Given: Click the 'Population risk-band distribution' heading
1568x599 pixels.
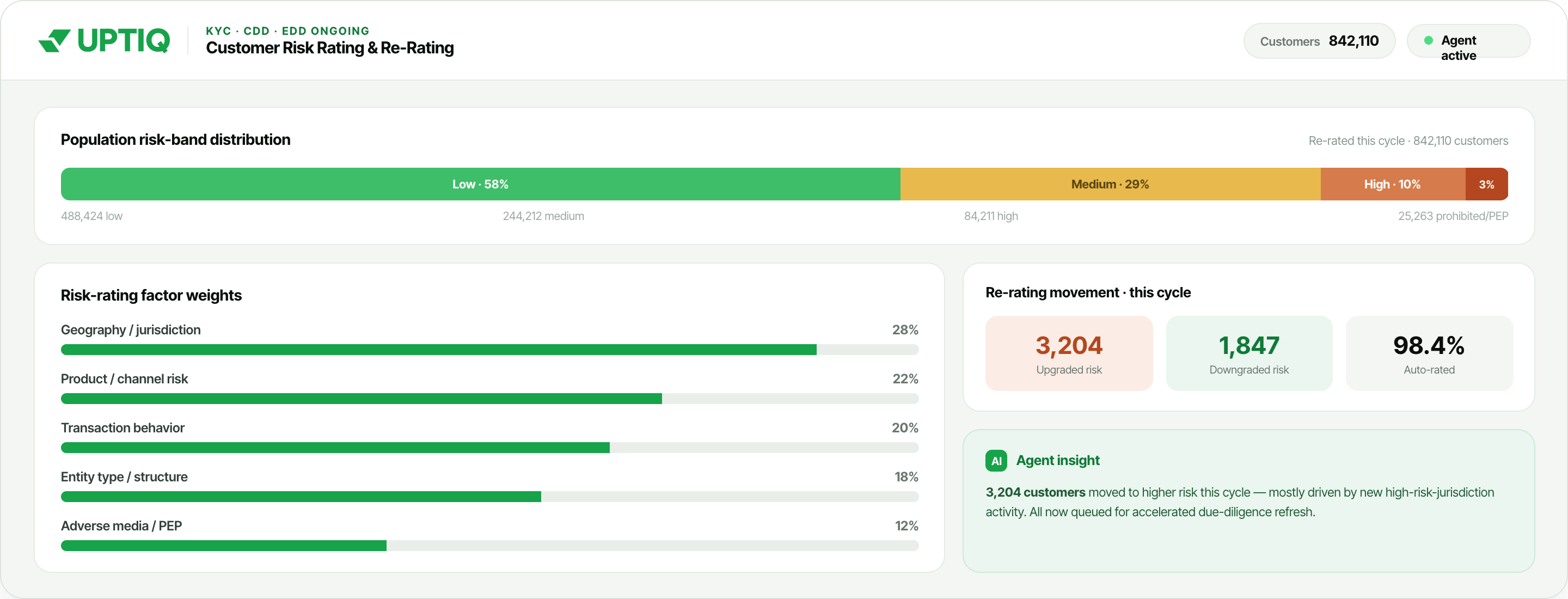Looking at the screenshot, I should pos(175,140).
